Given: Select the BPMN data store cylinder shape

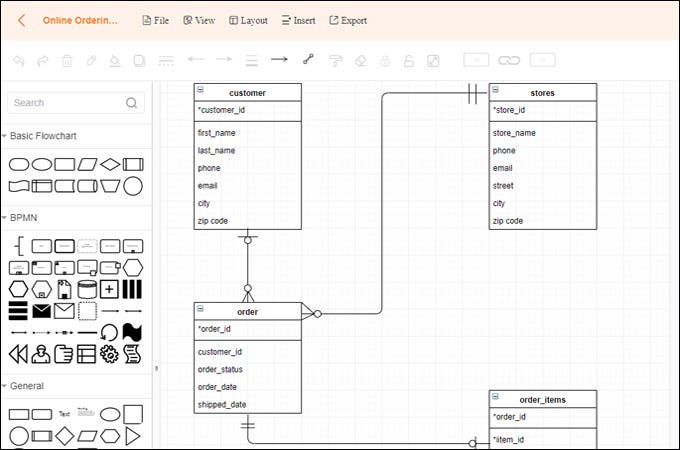Looking at the screenshot, I should tap(87, 289).
